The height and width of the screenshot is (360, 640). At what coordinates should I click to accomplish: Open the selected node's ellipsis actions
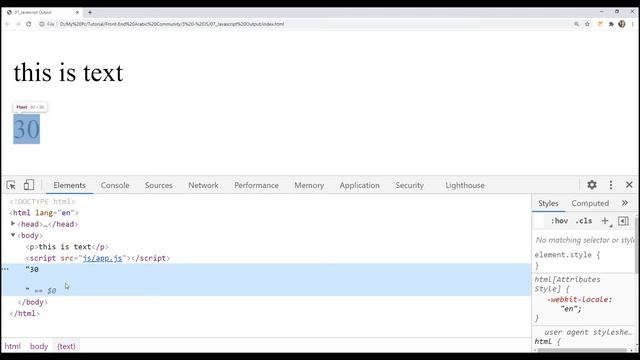point(5,269)
